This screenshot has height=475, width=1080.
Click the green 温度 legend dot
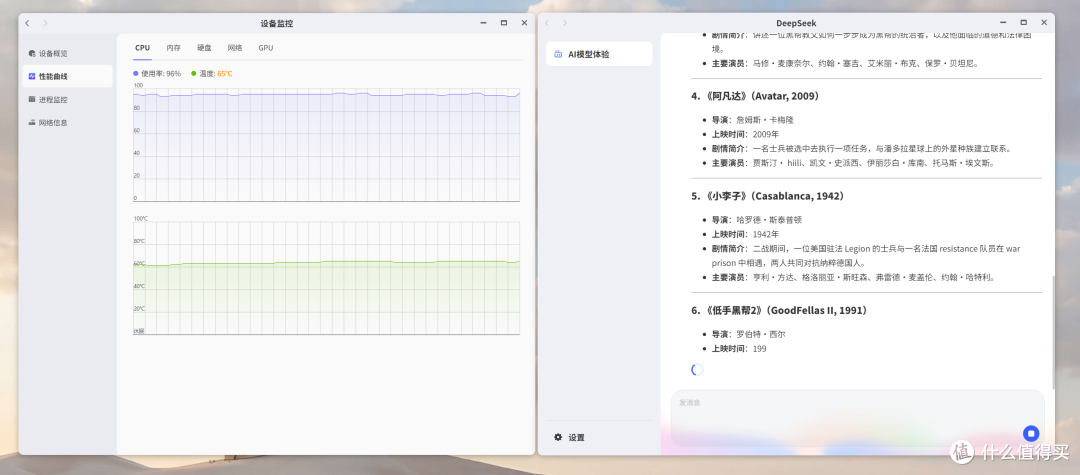(x=194, y=74)
